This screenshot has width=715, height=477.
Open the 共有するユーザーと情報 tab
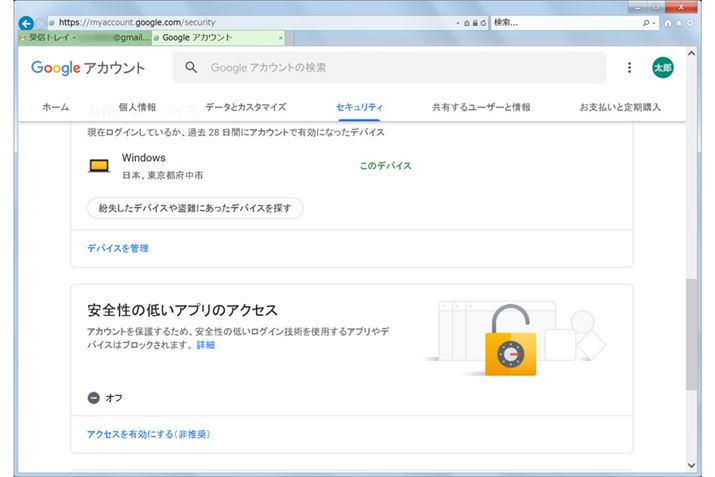tap(481, 107)
